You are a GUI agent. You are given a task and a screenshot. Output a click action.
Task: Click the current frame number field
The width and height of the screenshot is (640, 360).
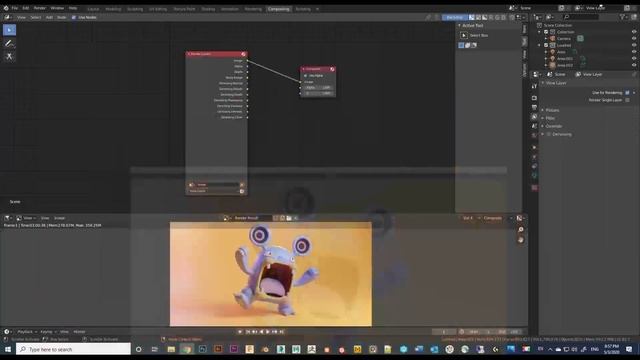click(x=444, y=332)
